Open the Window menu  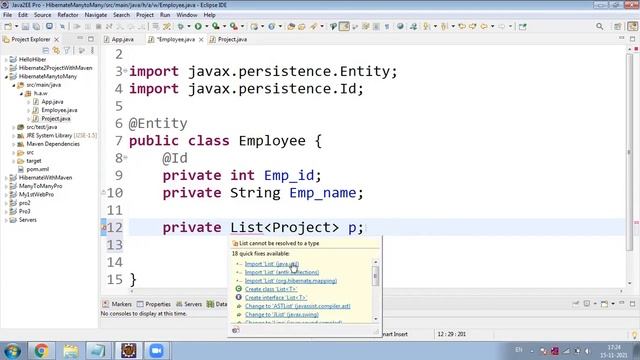point(187,15)
